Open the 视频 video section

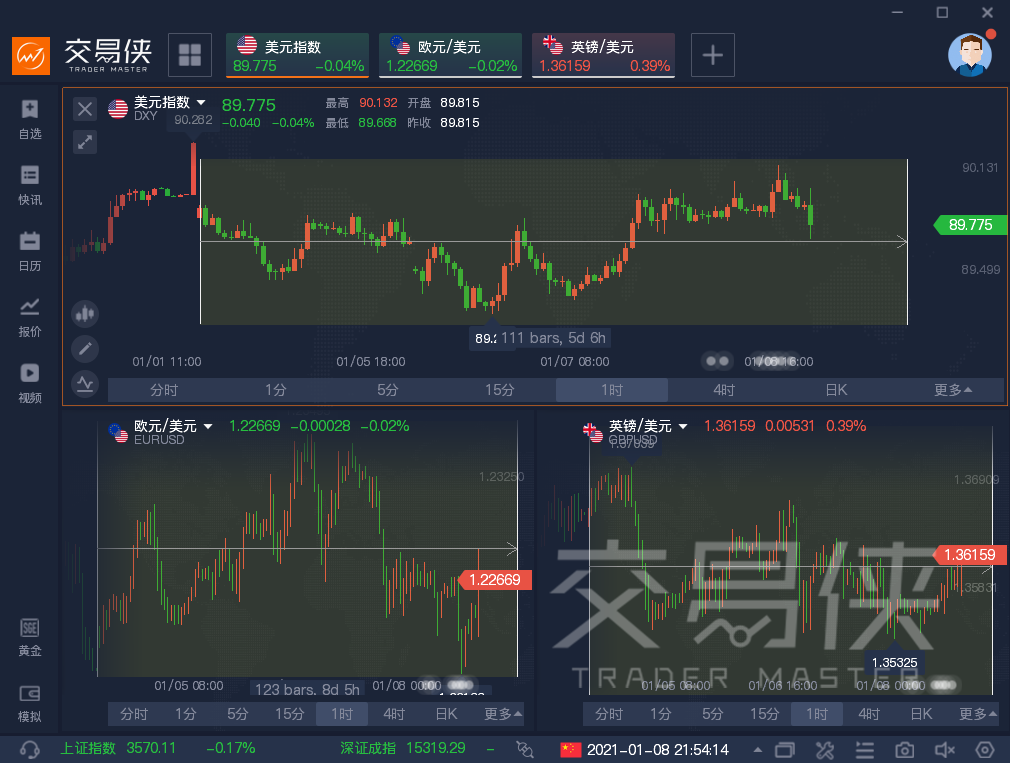(x=30, y=382)
